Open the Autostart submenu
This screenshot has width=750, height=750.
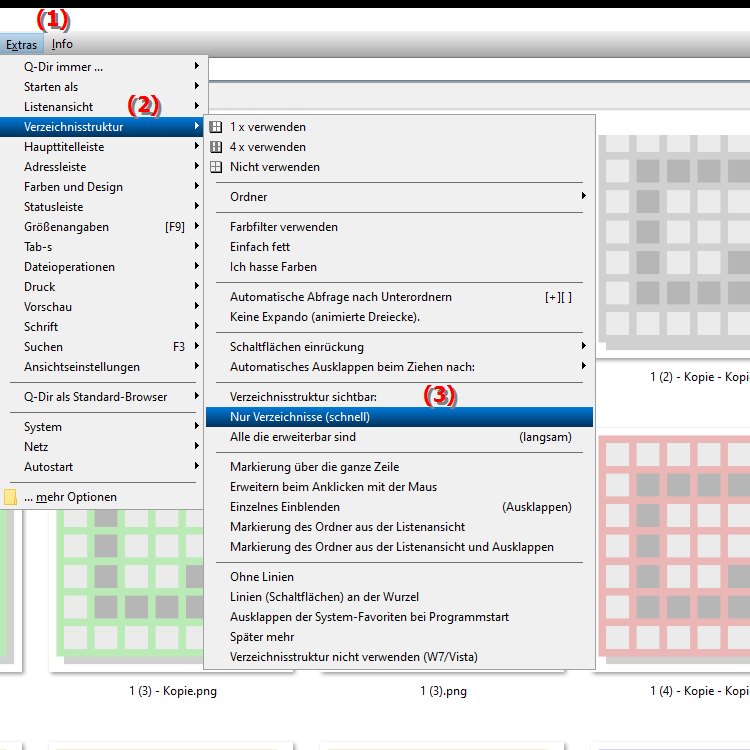[103, 467]
